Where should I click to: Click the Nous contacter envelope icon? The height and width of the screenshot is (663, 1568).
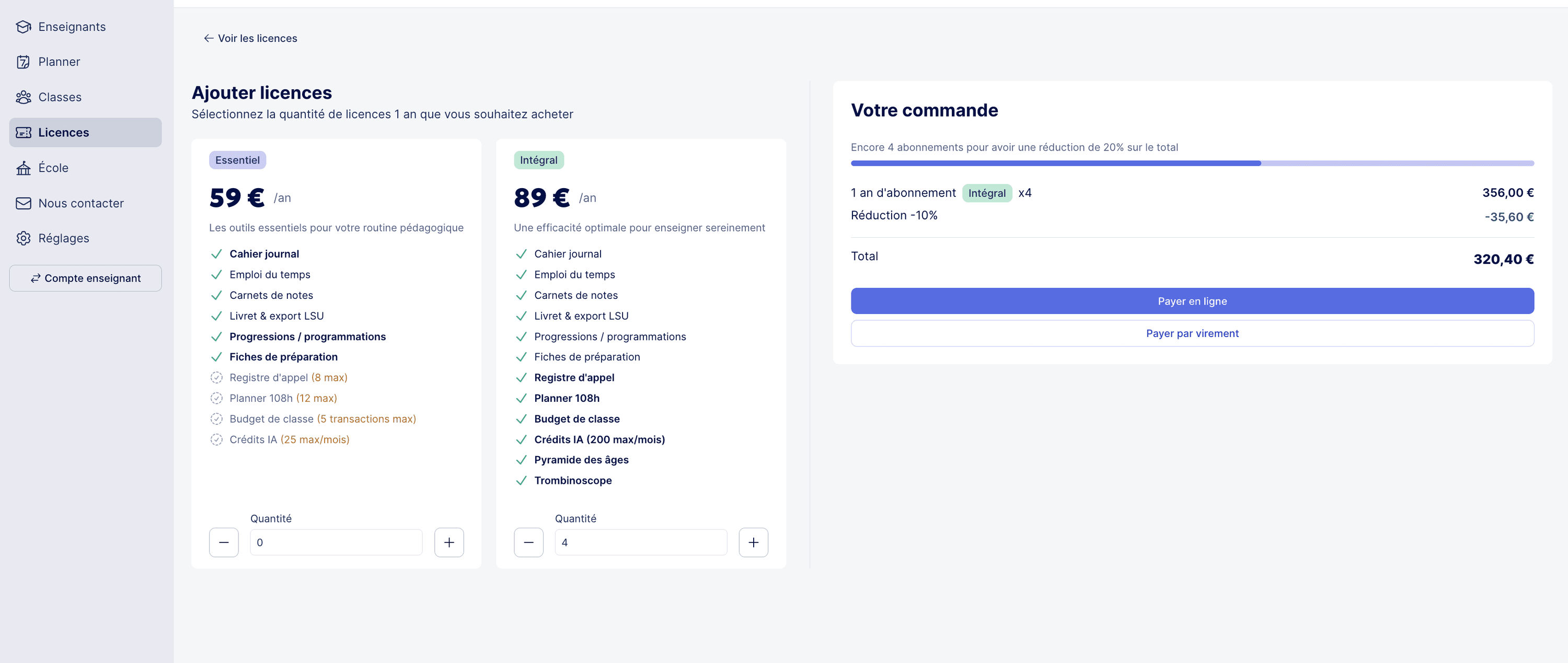point(23,203)
